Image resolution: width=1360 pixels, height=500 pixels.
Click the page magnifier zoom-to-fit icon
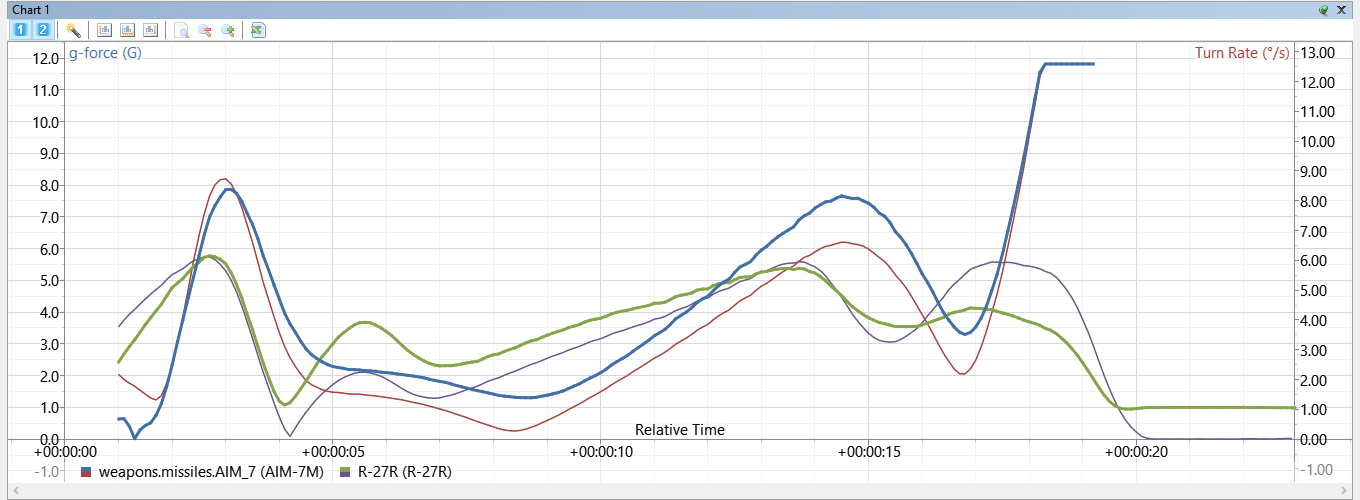[x=181, y=29]
